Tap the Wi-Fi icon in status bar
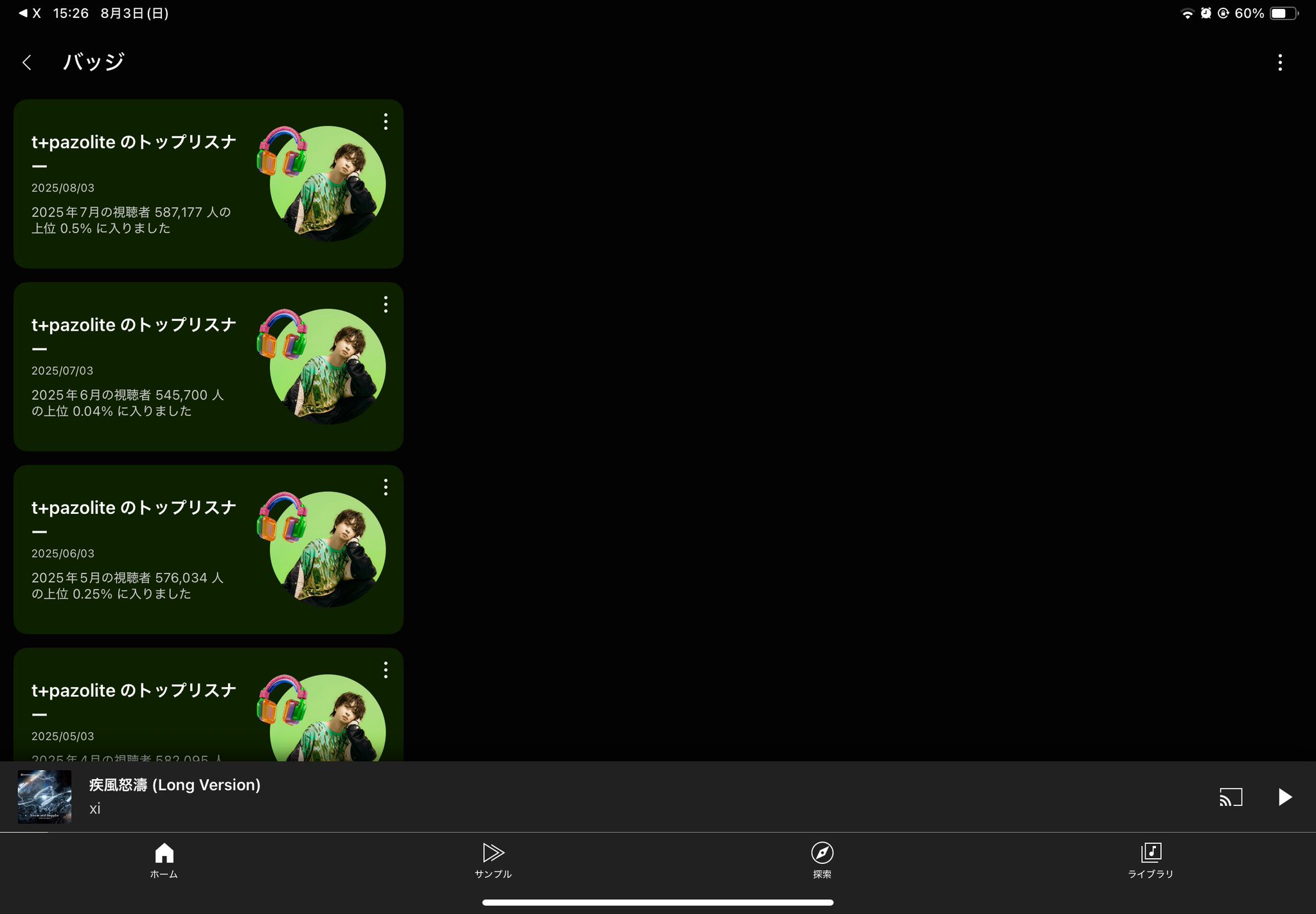This screenshot has width=1316, height=914. click(1187, 13)
